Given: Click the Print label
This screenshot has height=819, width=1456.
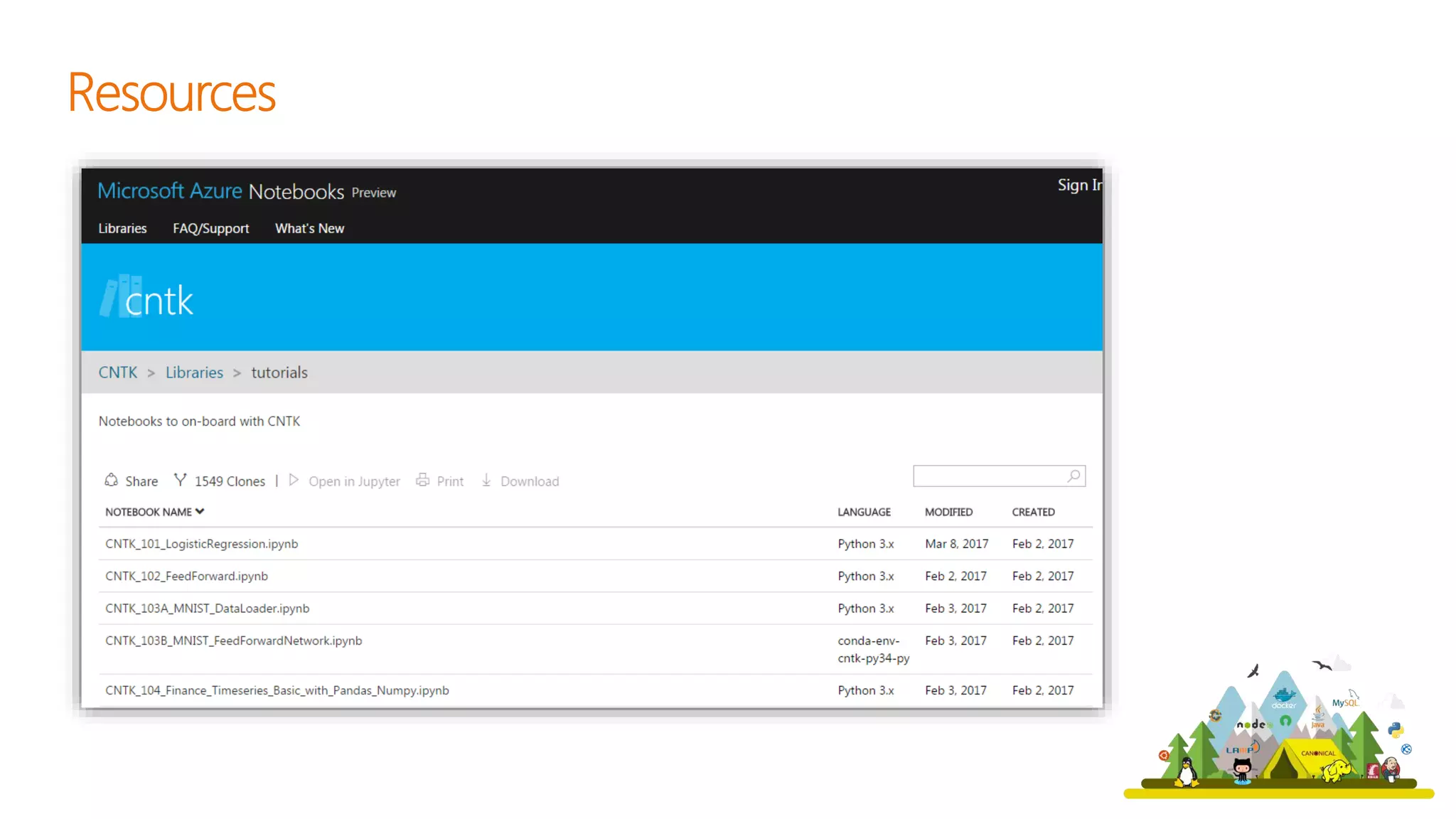Looking at the screenshot, I should coord(450,481).
